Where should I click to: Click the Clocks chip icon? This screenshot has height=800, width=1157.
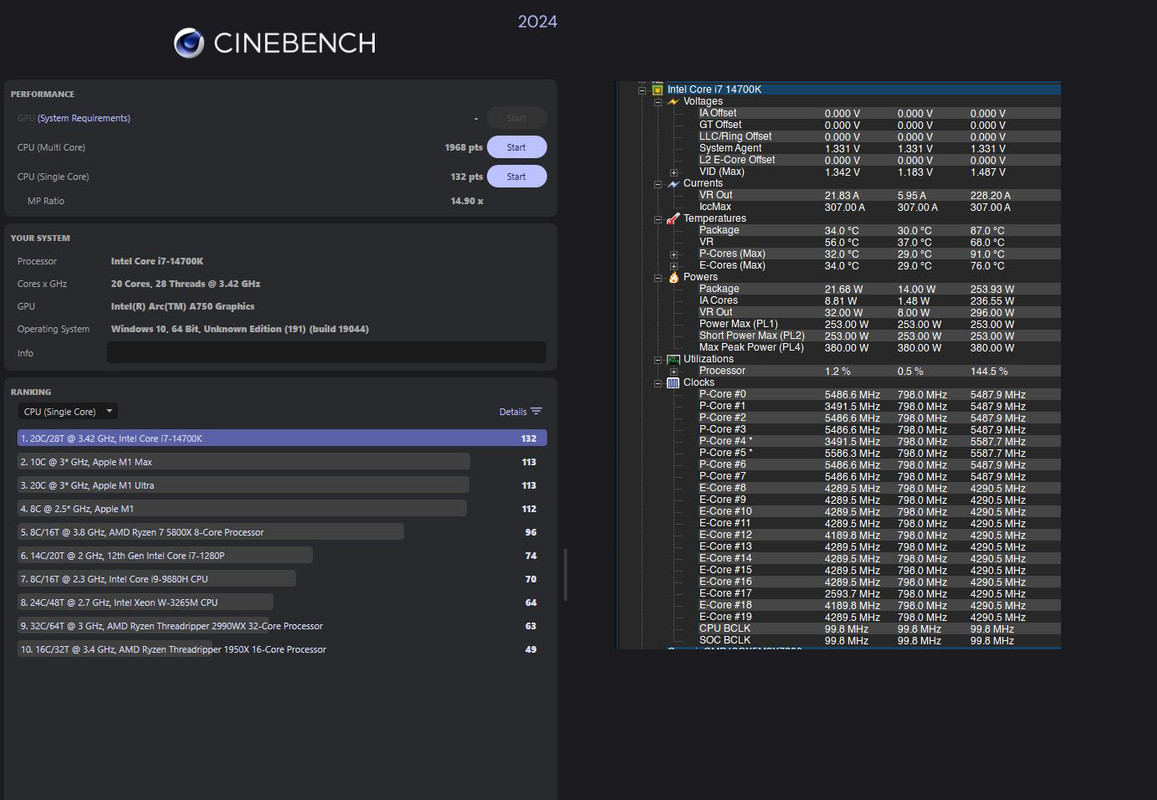673,382
